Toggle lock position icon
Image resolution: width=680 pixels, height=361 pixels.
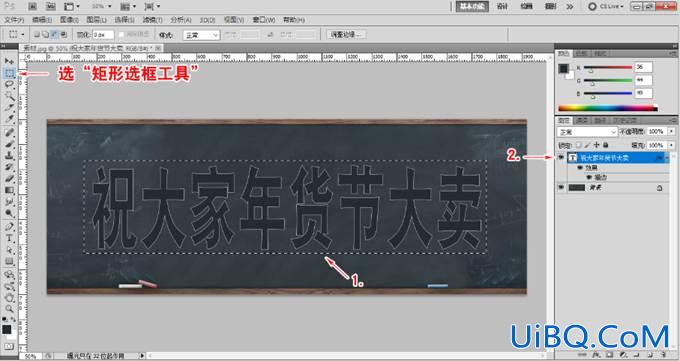tap(596, 145)
